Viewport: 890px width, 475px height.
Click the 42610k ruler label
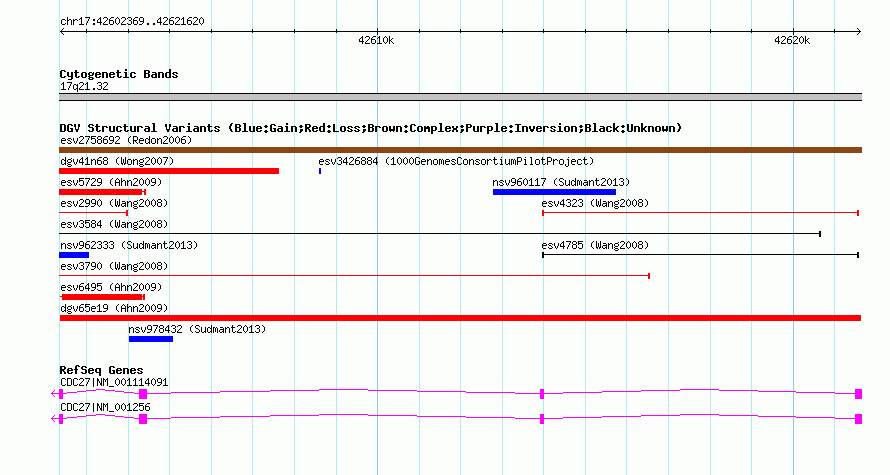[376, 40]
